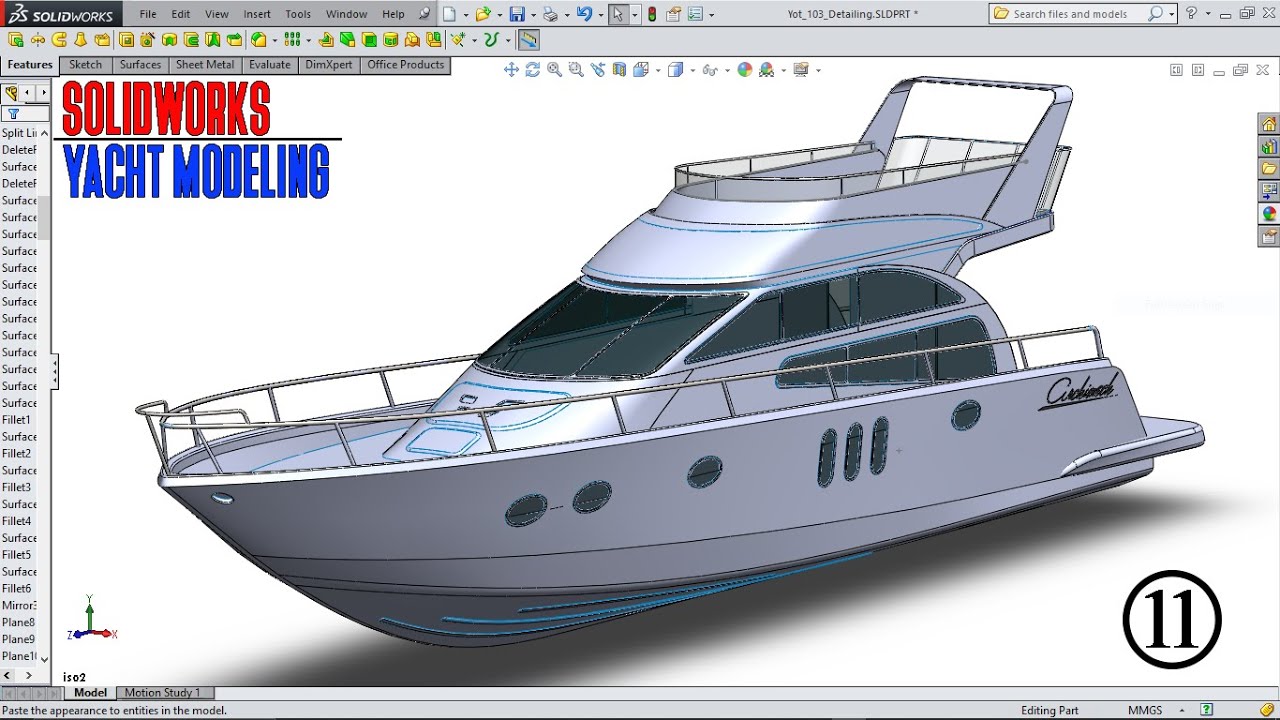1280x720 pixels.
Task: Select the Model tab at bottom
Action: click(x=90, y=692)
